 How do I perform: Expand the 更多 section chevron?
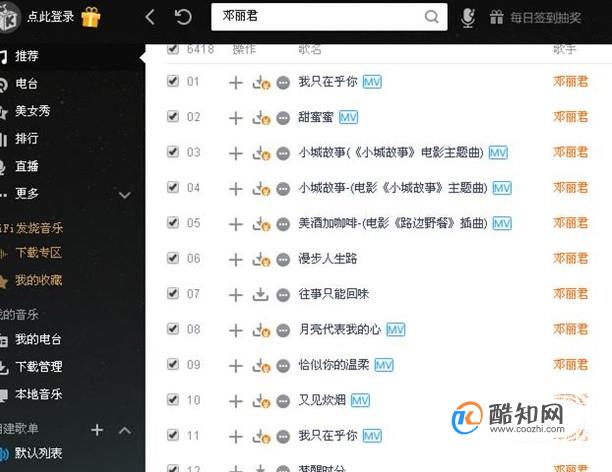pos(125,195)
